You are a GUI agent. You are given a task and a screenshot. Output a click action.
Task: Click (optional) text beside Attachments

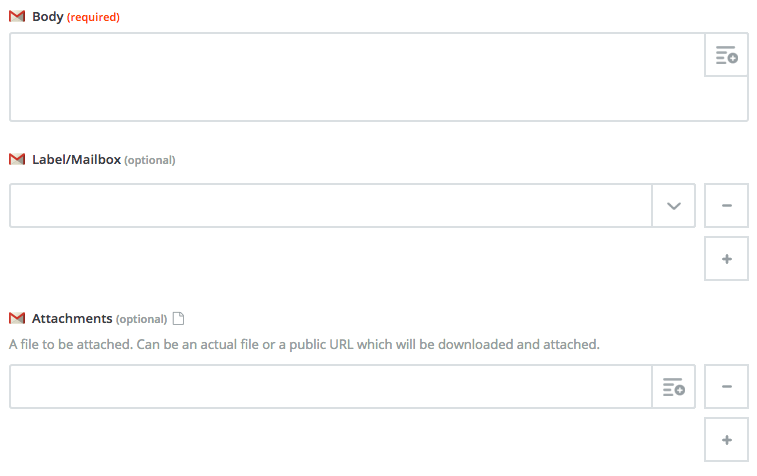pos(141,319)
